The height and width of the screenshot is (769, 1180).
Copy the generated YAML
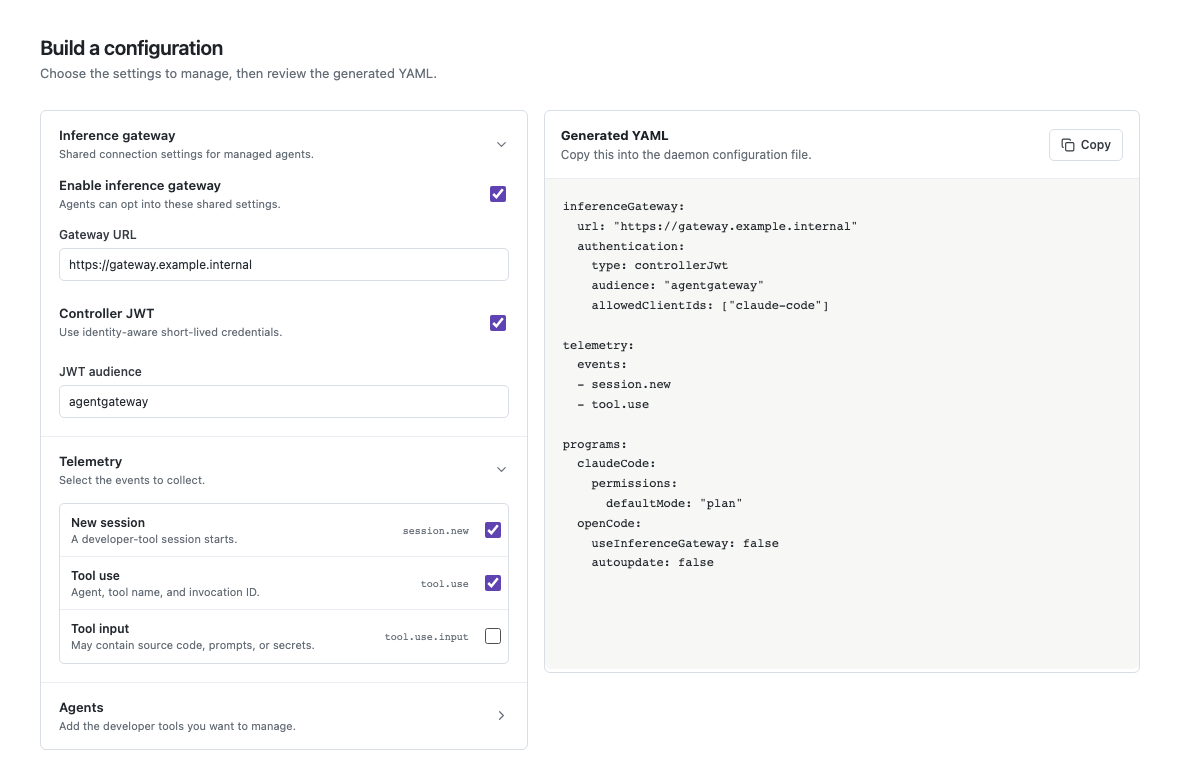[x=1085, y=144]
